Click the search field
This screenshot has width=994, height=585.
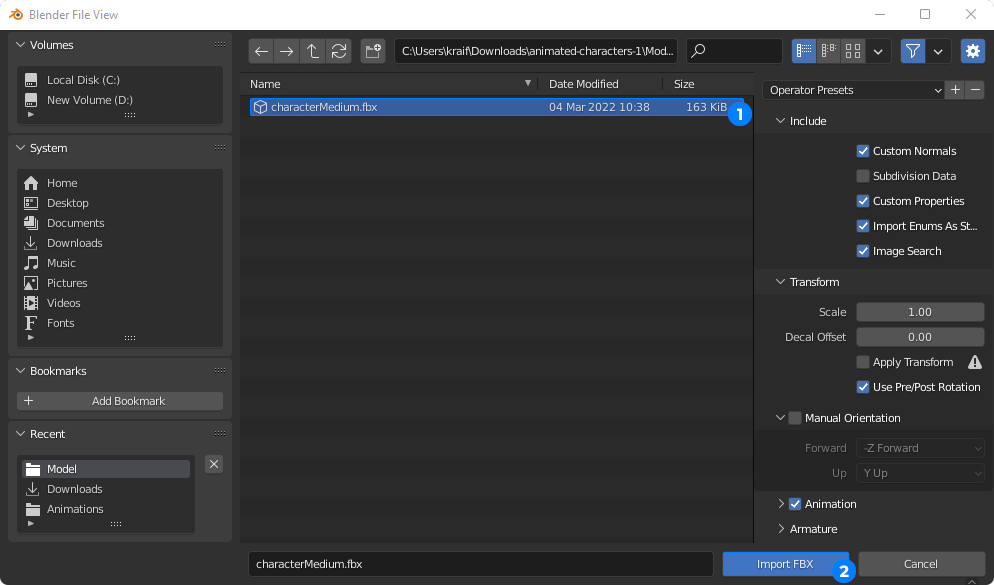[x=735, y=51]
